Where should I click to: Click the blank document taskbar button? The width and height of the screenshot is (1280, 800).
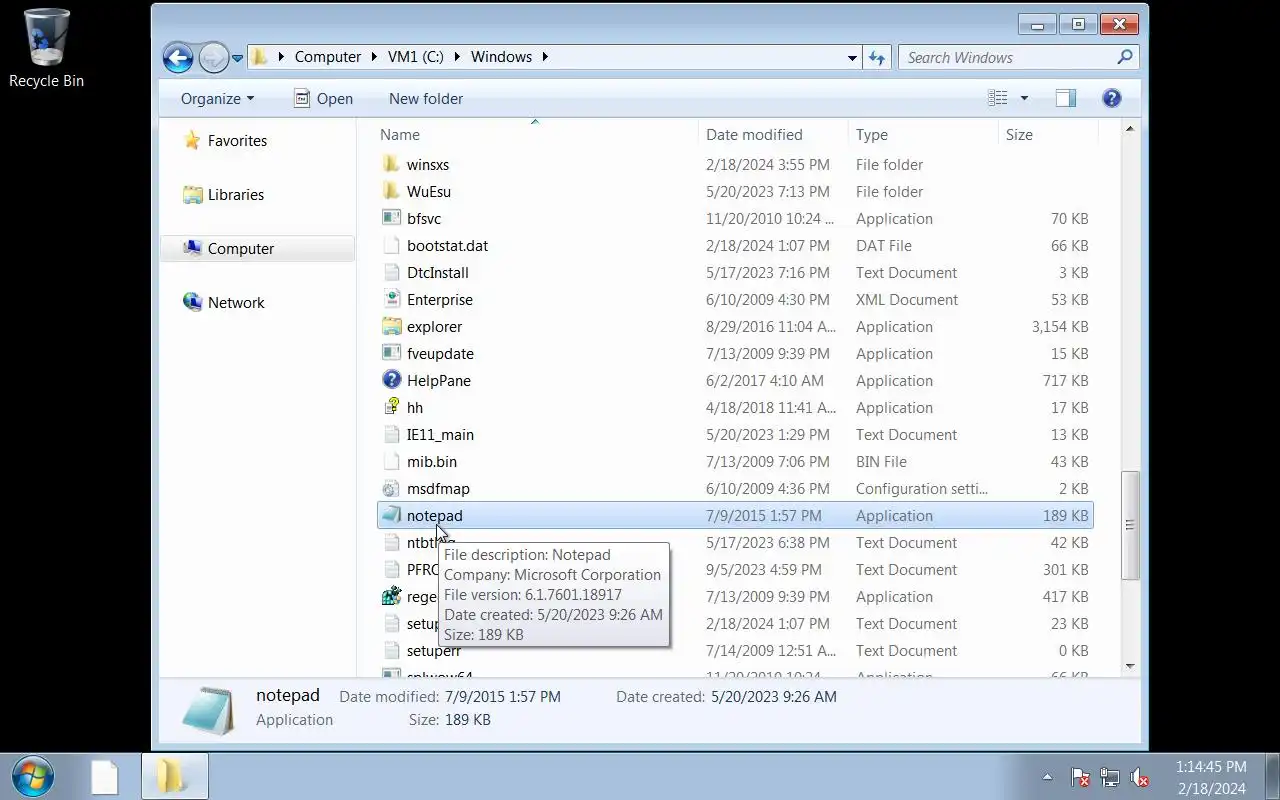click(104, 776)
